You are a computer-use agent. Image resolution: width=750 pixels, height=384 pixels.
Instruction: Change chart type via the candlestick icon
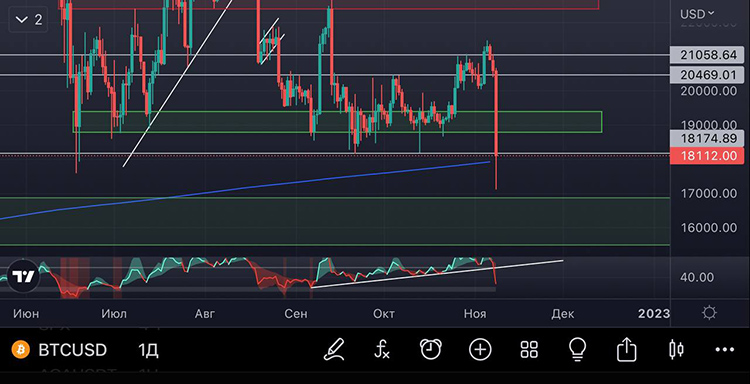coord(676,350)
